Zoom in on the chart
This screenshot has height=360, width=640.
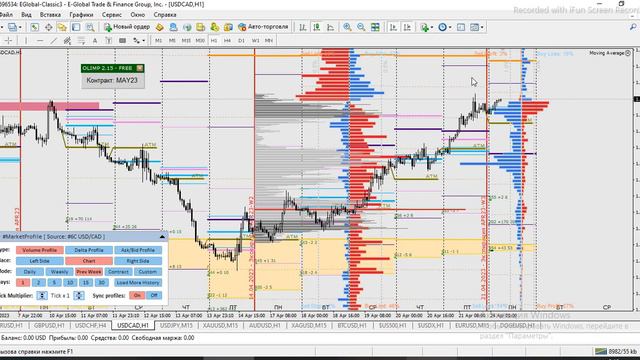347,27
